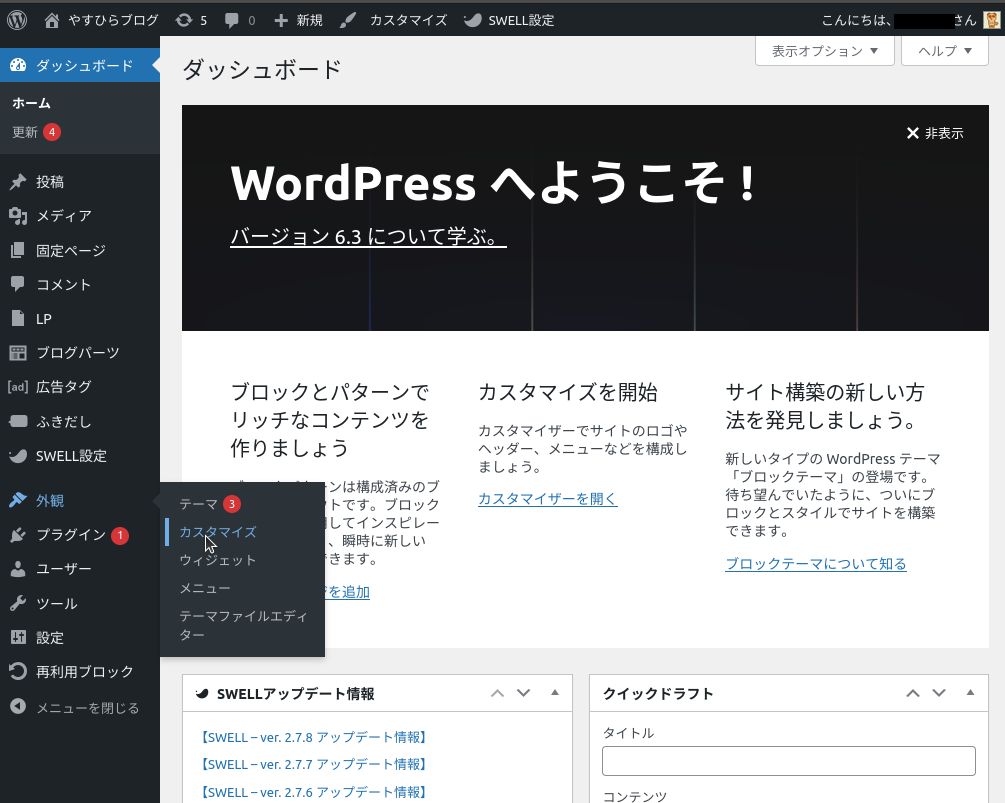Open カスタマイズ brush item in admin bar
The height and width of the screenshot is (803, 1005).
393,20
